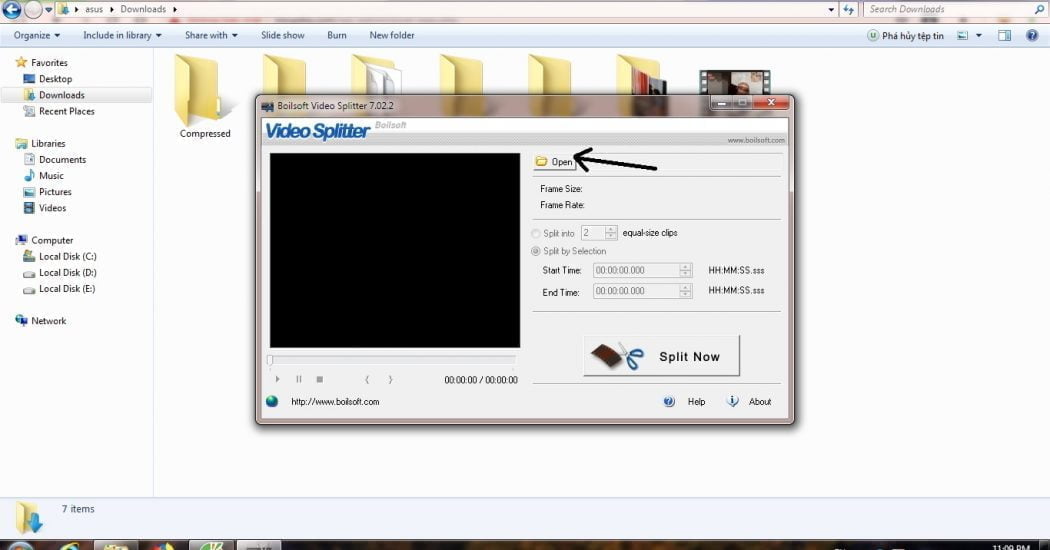Open the address bar history dropdown
Viewport: 1050px width, 550px height.
coord(831,9)
